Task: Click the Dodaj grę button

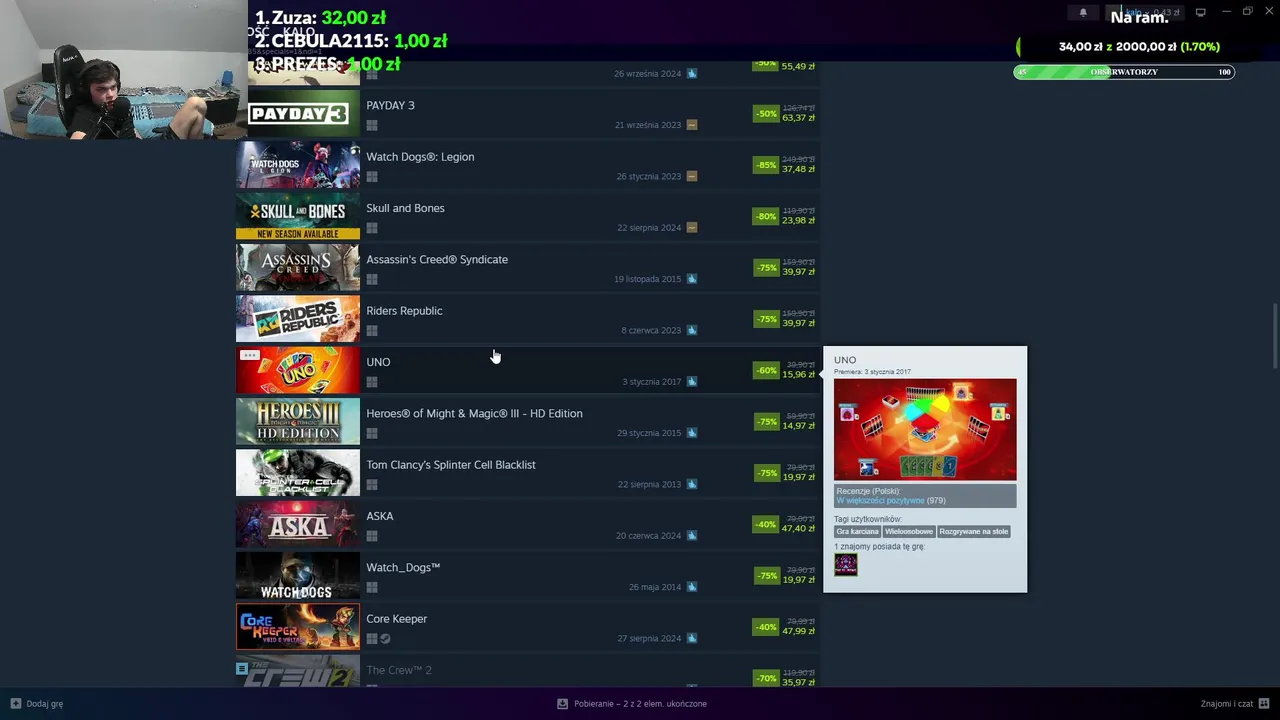Action: 37,703
